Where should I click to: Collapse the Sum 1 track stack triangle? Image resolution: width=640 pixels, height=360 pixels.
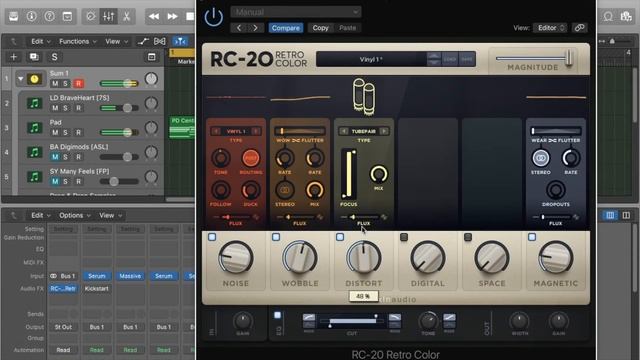coord(20,79)
